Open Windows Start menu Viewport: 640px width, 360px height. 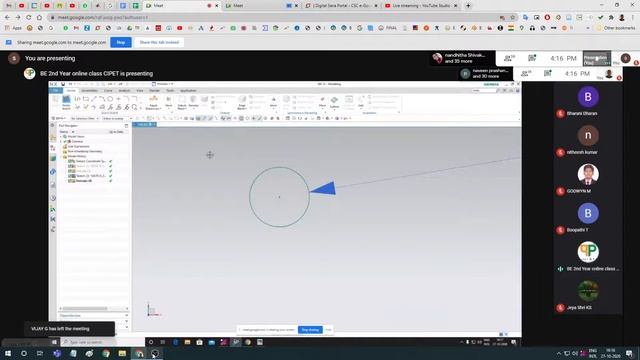pos(8,353)
